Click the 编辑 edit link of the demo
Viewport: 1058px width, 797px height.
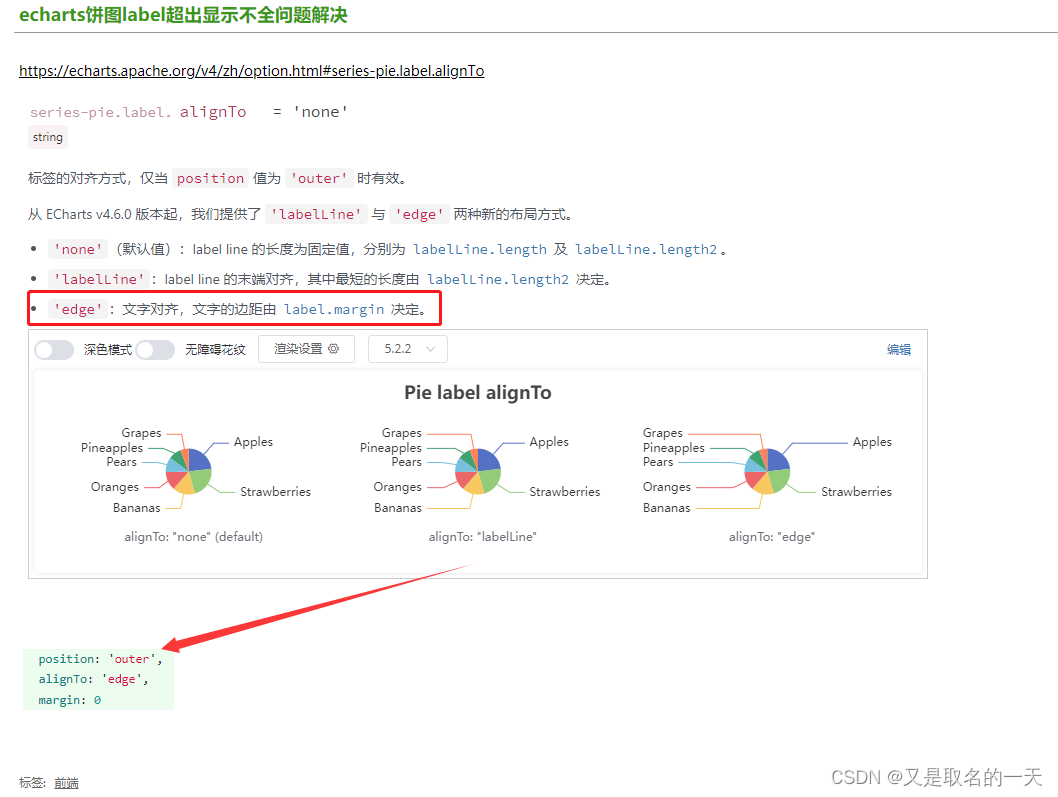pos(898,349)
